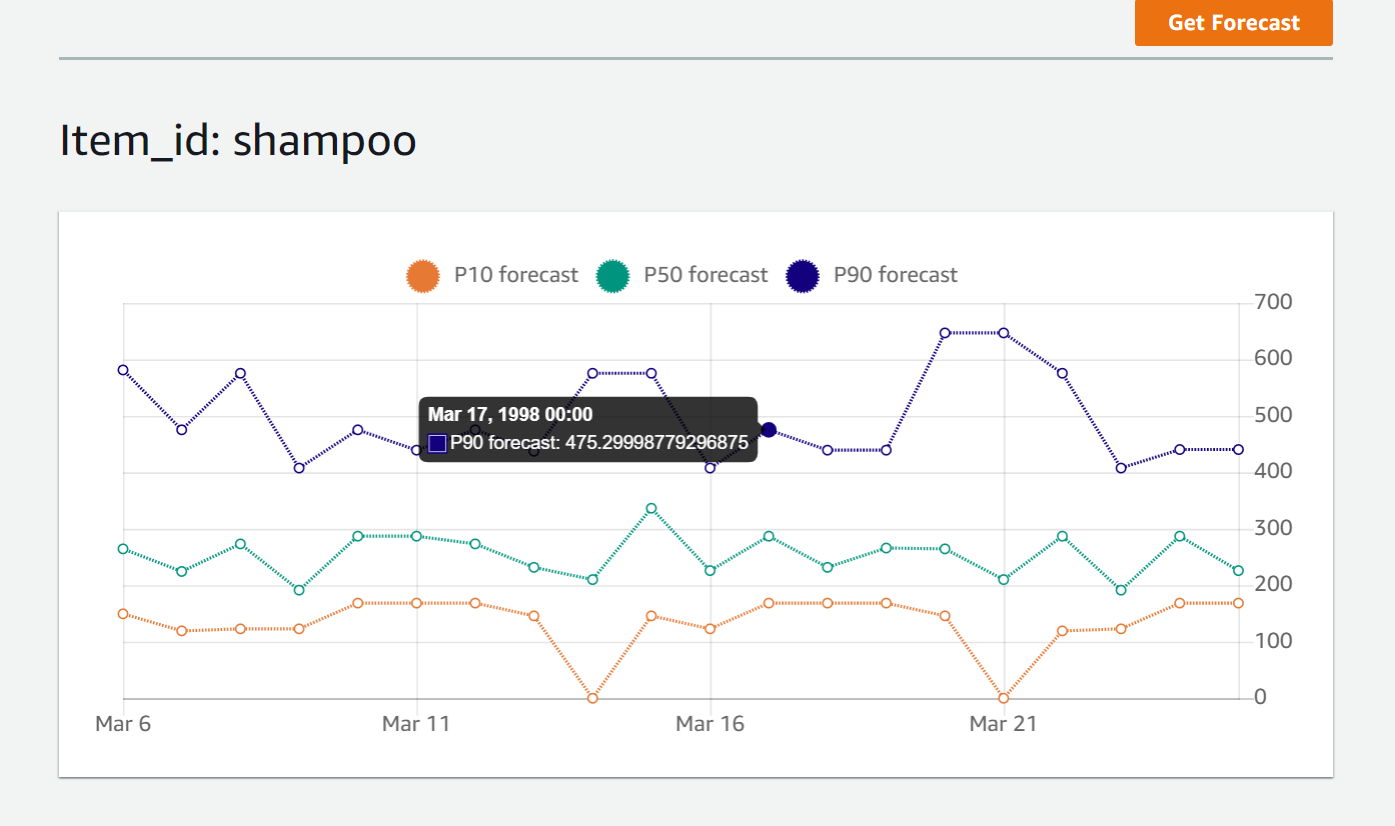
Task: Click the orange P10 forecast legend circle
Action: 423,275
